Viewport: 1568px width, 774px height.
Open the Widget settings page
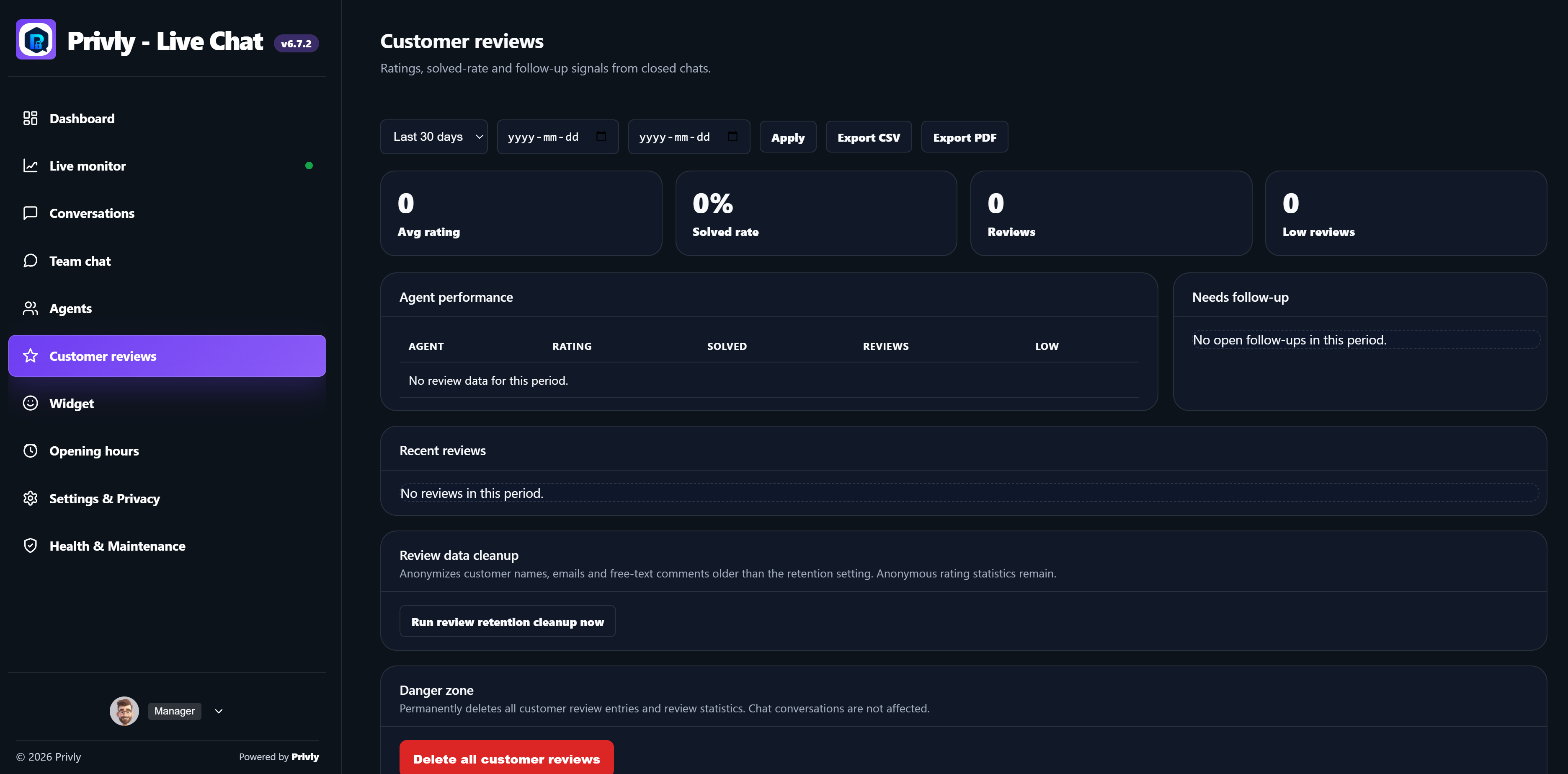[168, 403]
